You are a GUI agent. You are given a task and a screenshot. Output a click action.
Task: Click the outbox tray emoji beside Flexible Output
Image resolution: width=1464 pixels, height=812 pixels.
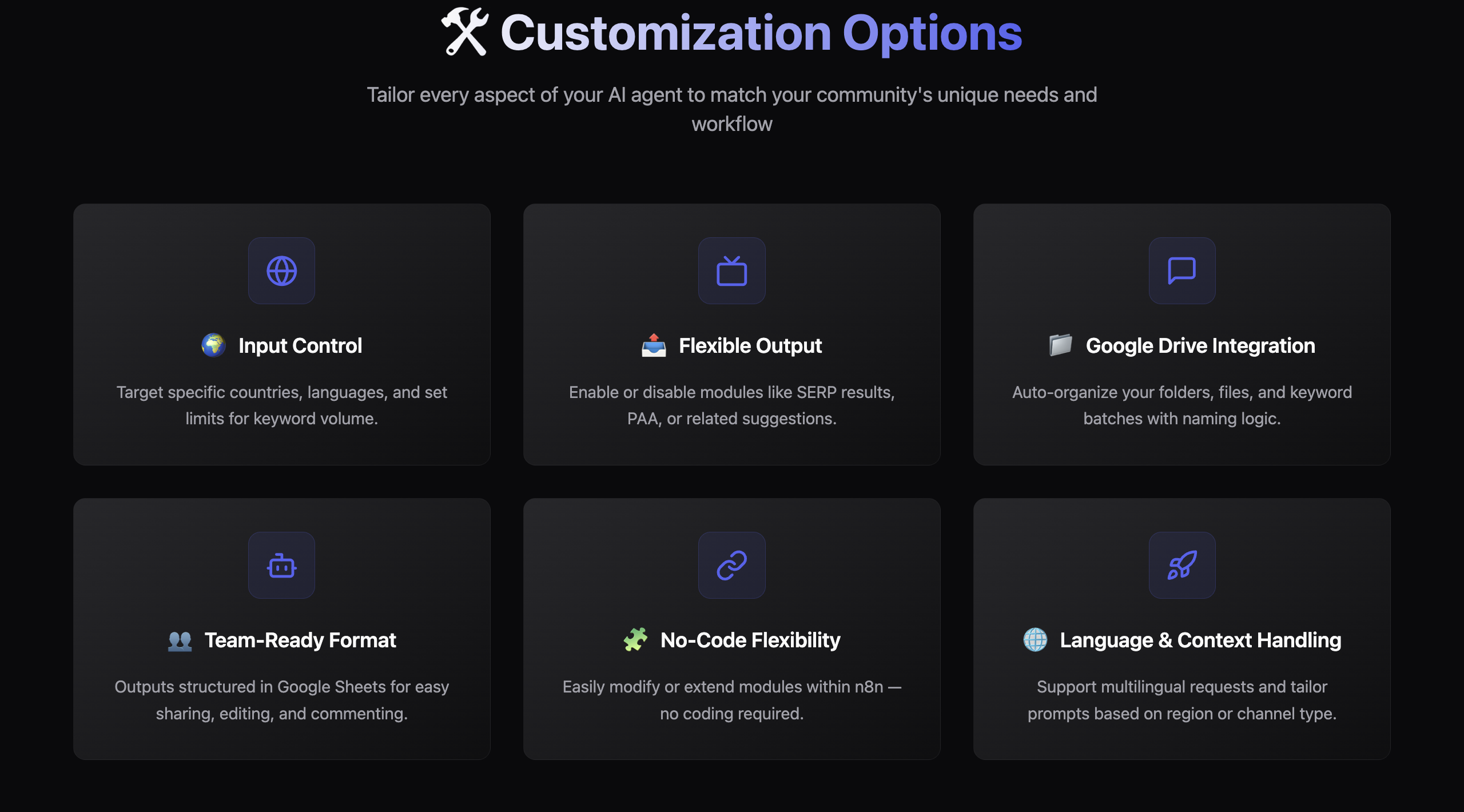[654, 345]
